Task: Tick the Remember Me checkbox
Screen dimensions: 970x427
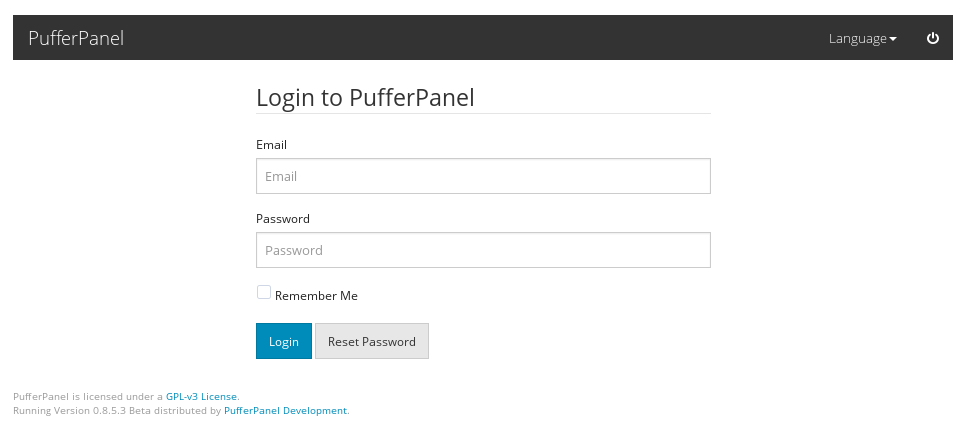Action: click(264, 293)
